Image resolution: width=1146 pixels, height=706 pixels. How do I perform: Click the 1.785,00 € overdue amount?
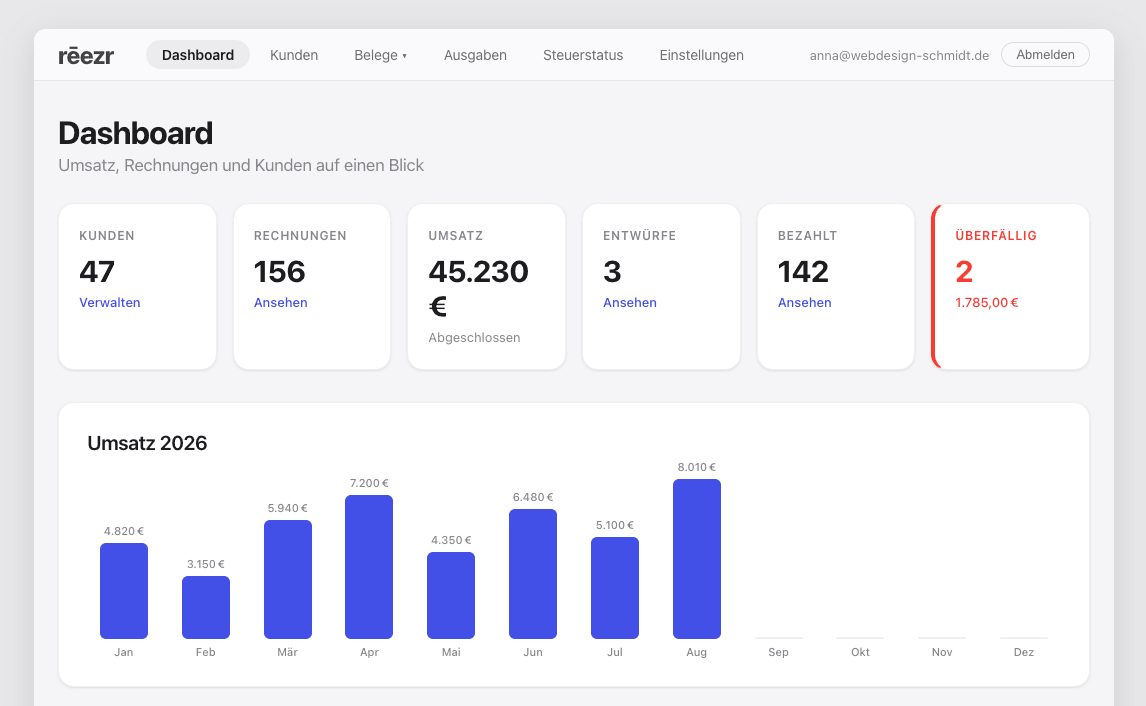pyautogui.click(x=987, y=303)
